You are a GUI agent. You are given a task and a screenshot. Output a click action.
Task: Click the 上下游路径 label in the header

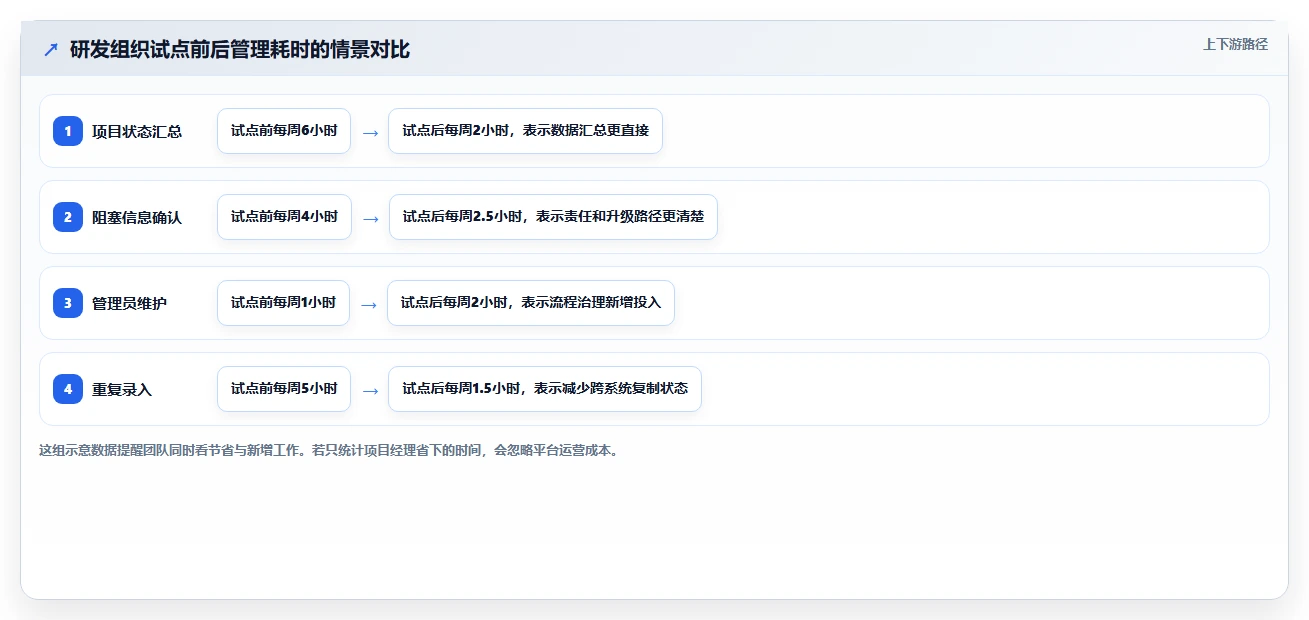[1235, 44]
